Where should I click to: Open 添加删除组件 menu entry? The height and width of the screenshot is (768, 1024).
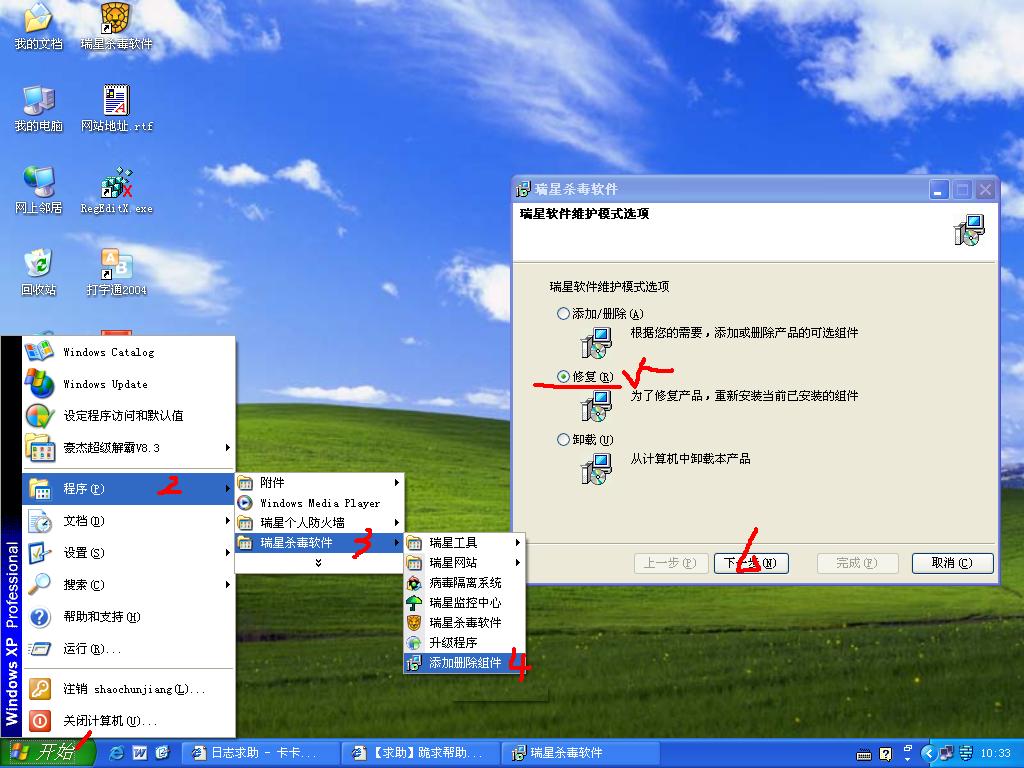[464, 663]
